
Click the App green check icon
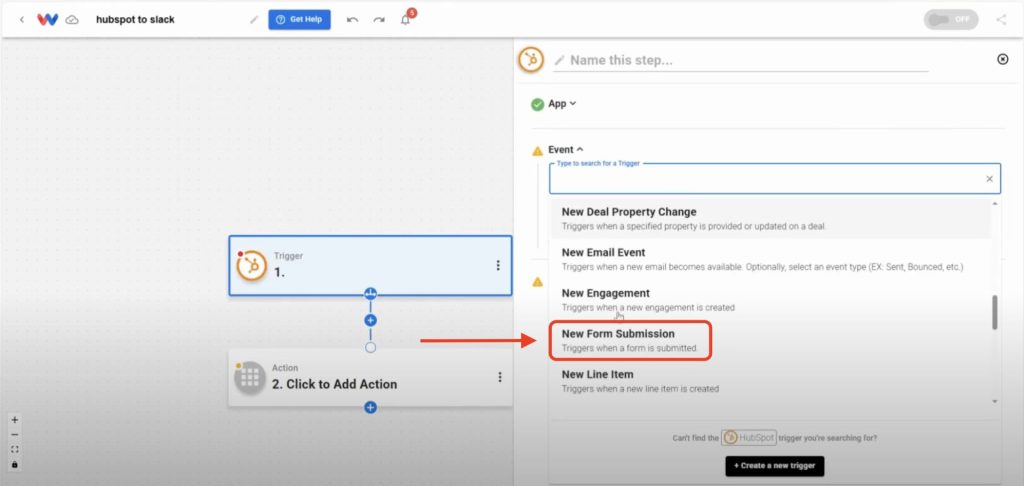[537, 105]
